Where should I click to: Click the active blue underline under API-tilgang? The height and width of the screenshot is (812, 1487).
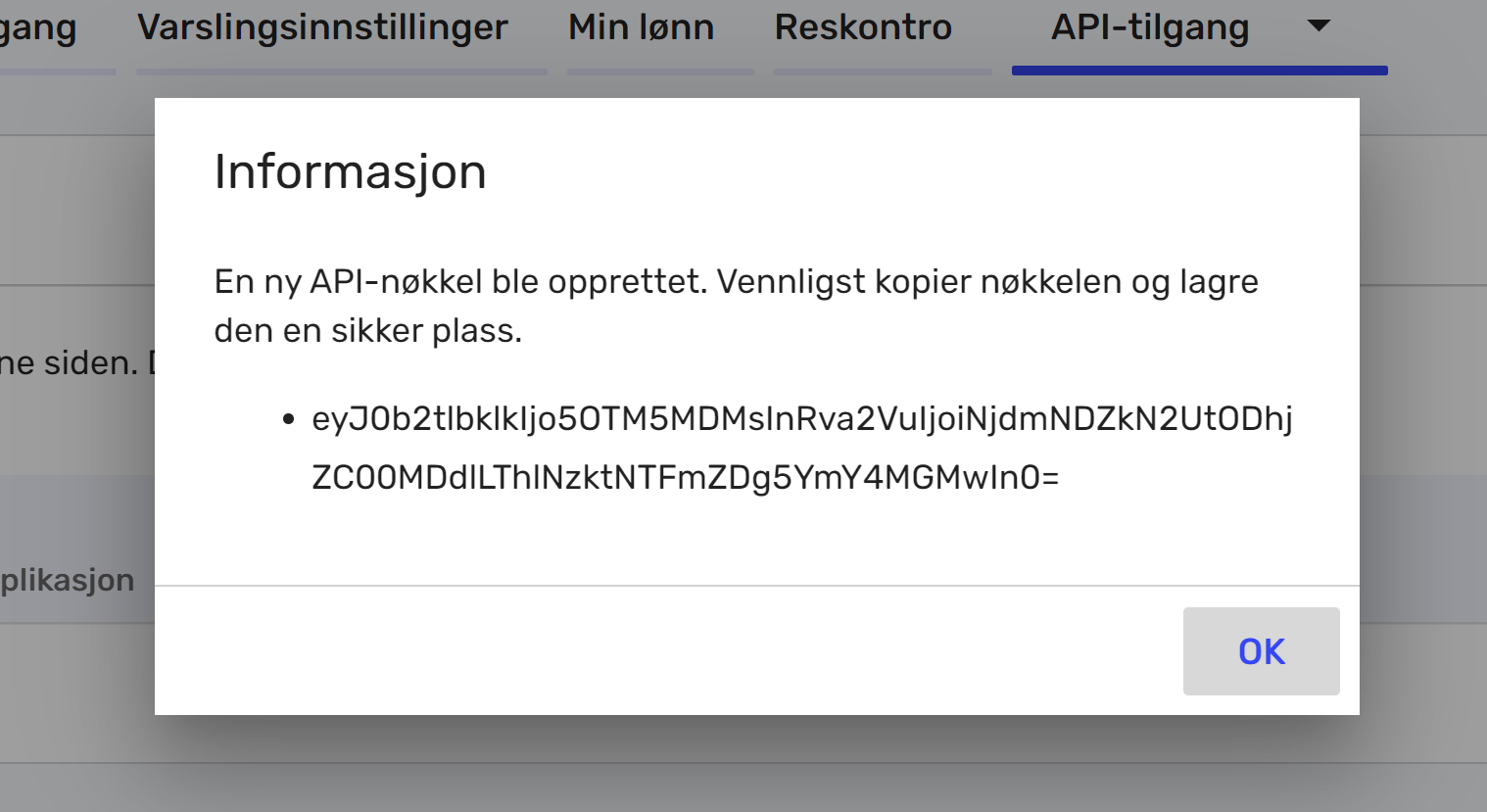(x=1200, y=69)
